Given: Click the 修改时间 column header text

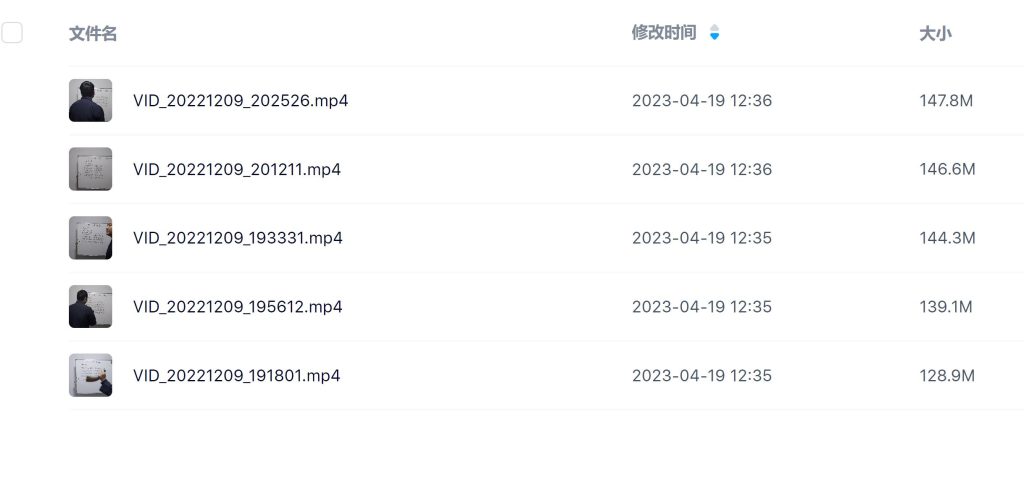Looking at the screenshot, I should [664, 33].
